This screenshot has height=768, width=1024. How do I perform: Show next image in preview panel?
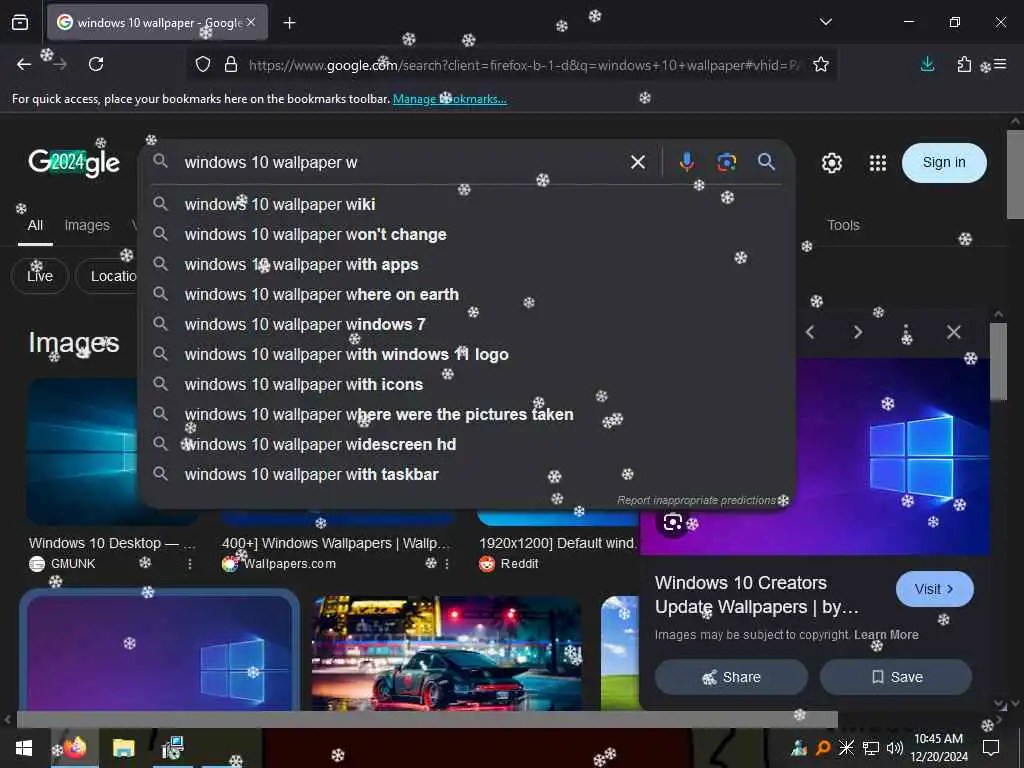pyautogui.click(x=857, y=332)
